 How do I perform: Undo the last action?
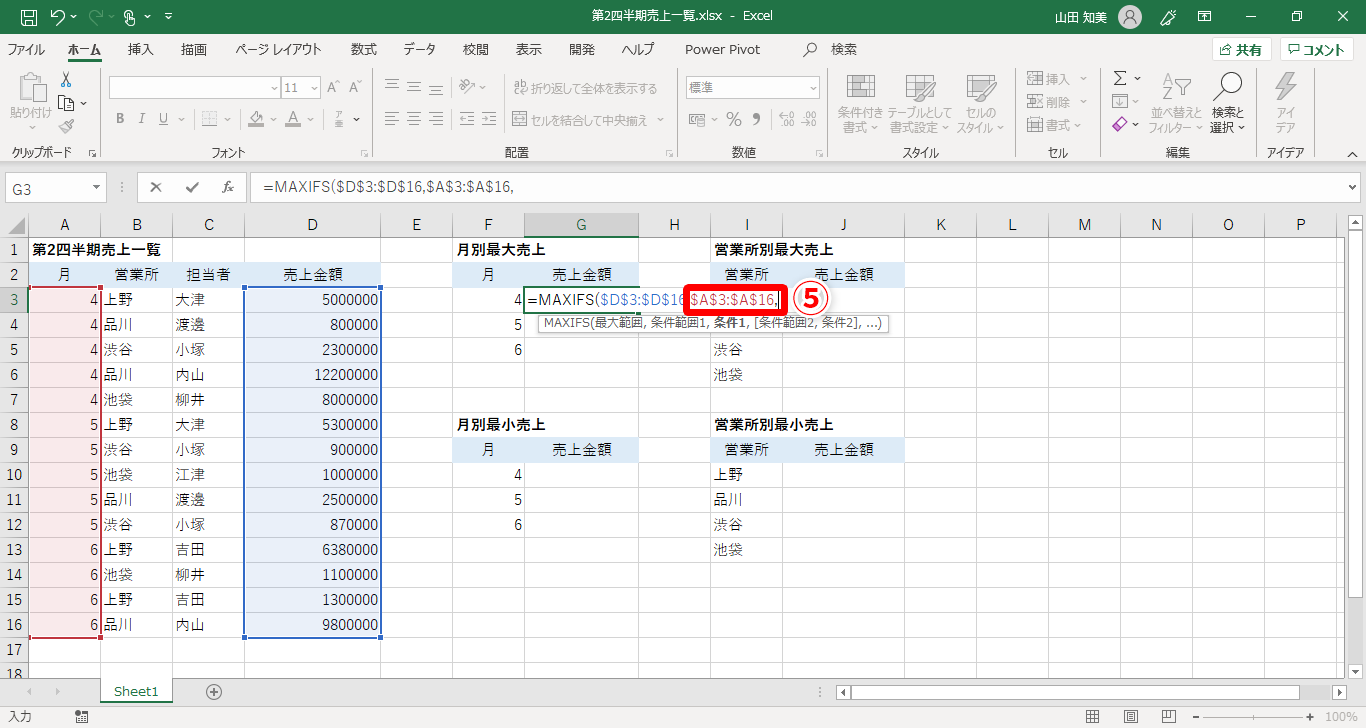pyautogui.click(x=58, y=17)
